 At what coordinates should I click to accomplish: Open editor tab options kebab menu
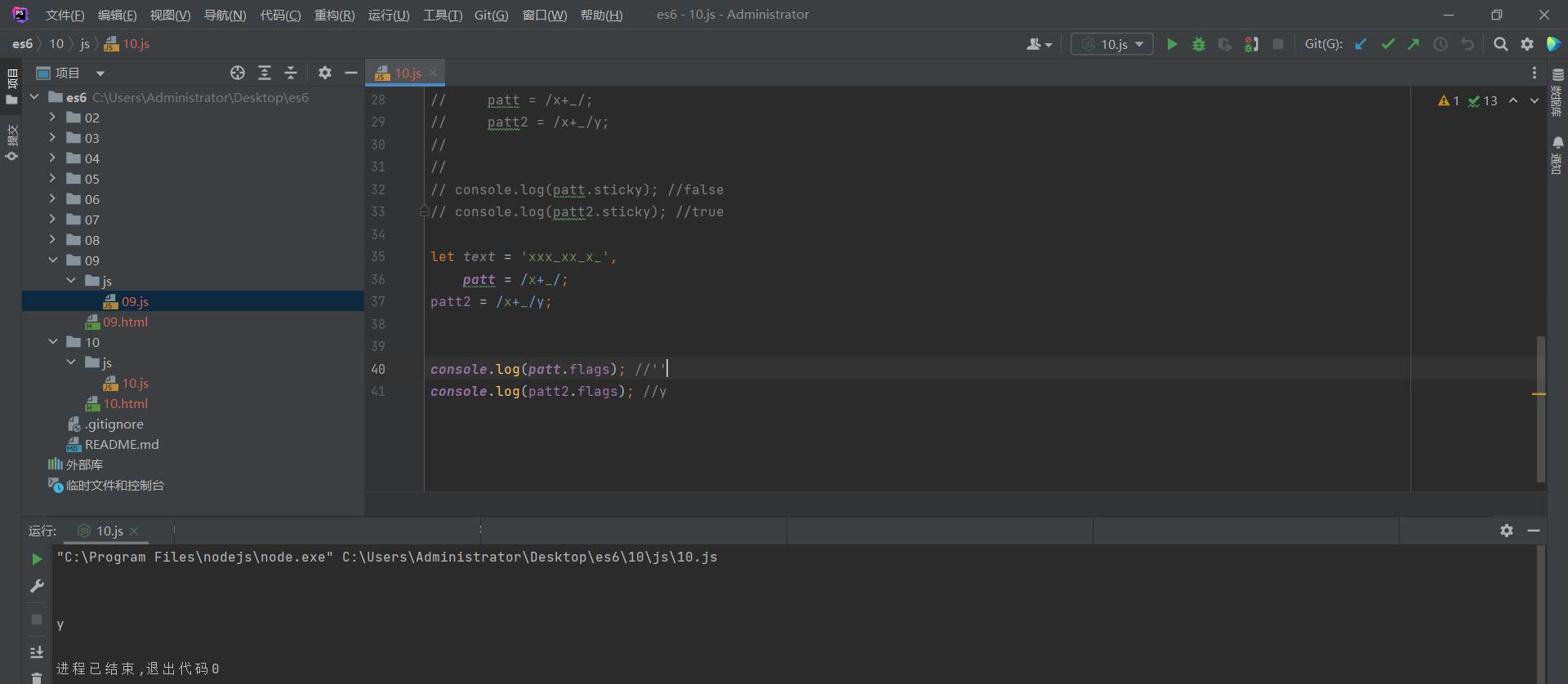(1535, 73)
